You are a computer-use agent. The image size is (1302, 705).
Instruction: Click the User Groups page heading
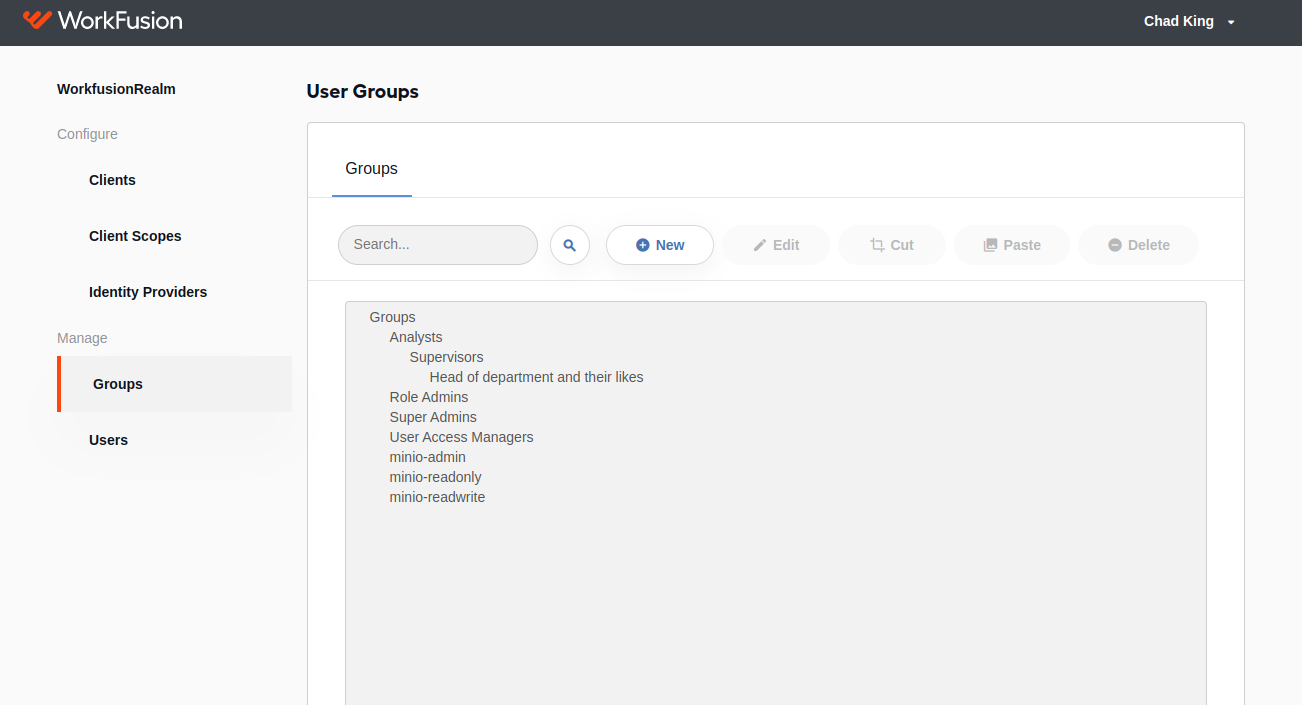363,92
